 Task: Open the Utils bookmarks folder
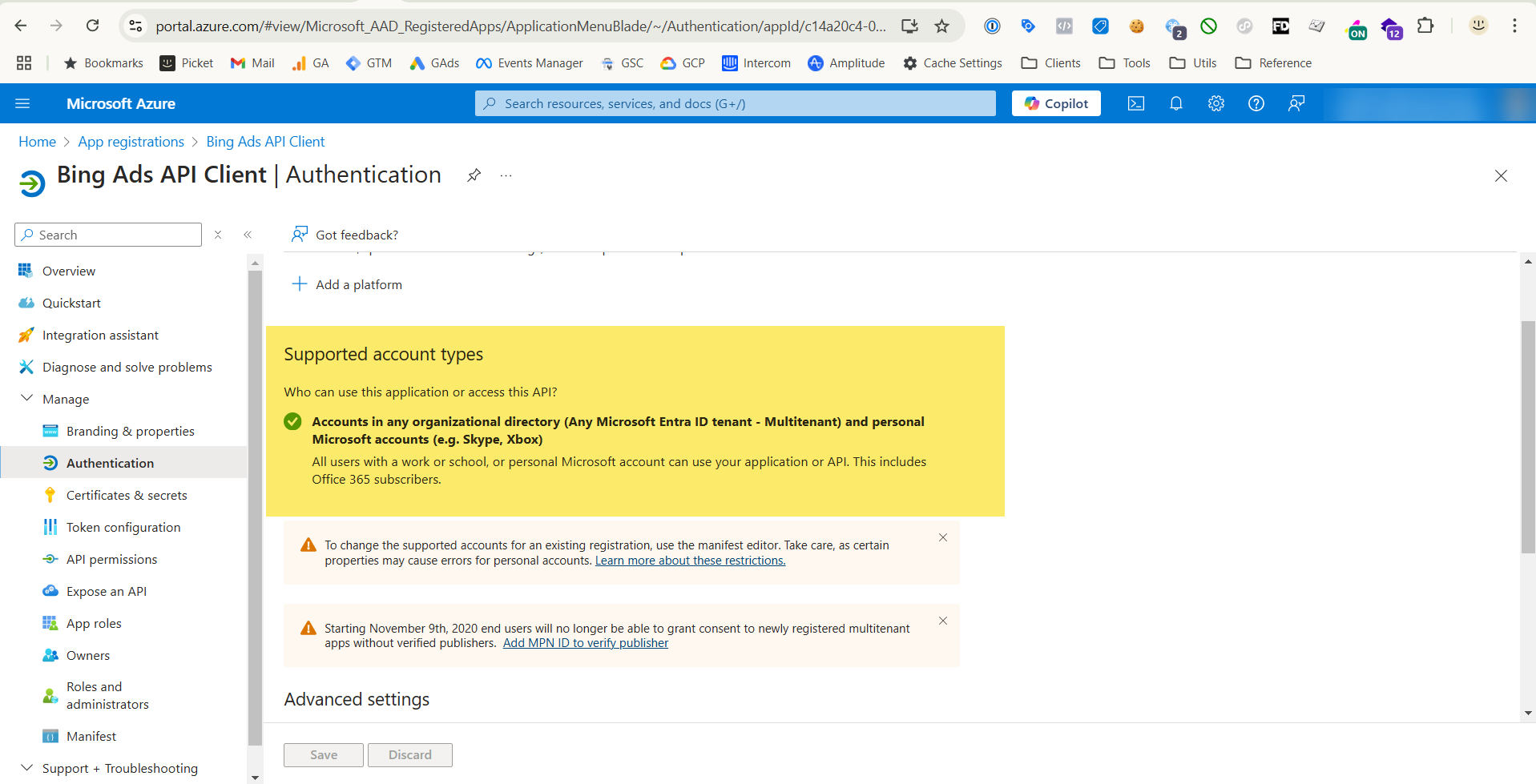click(x=1193, y=62)
